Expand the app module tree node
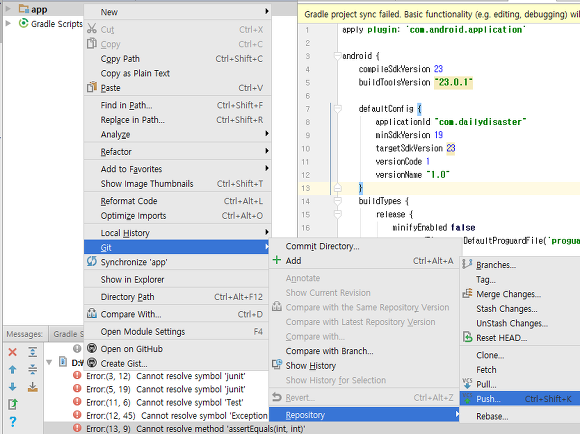This screenshot has height=434, width=580. tap(8, 9)
